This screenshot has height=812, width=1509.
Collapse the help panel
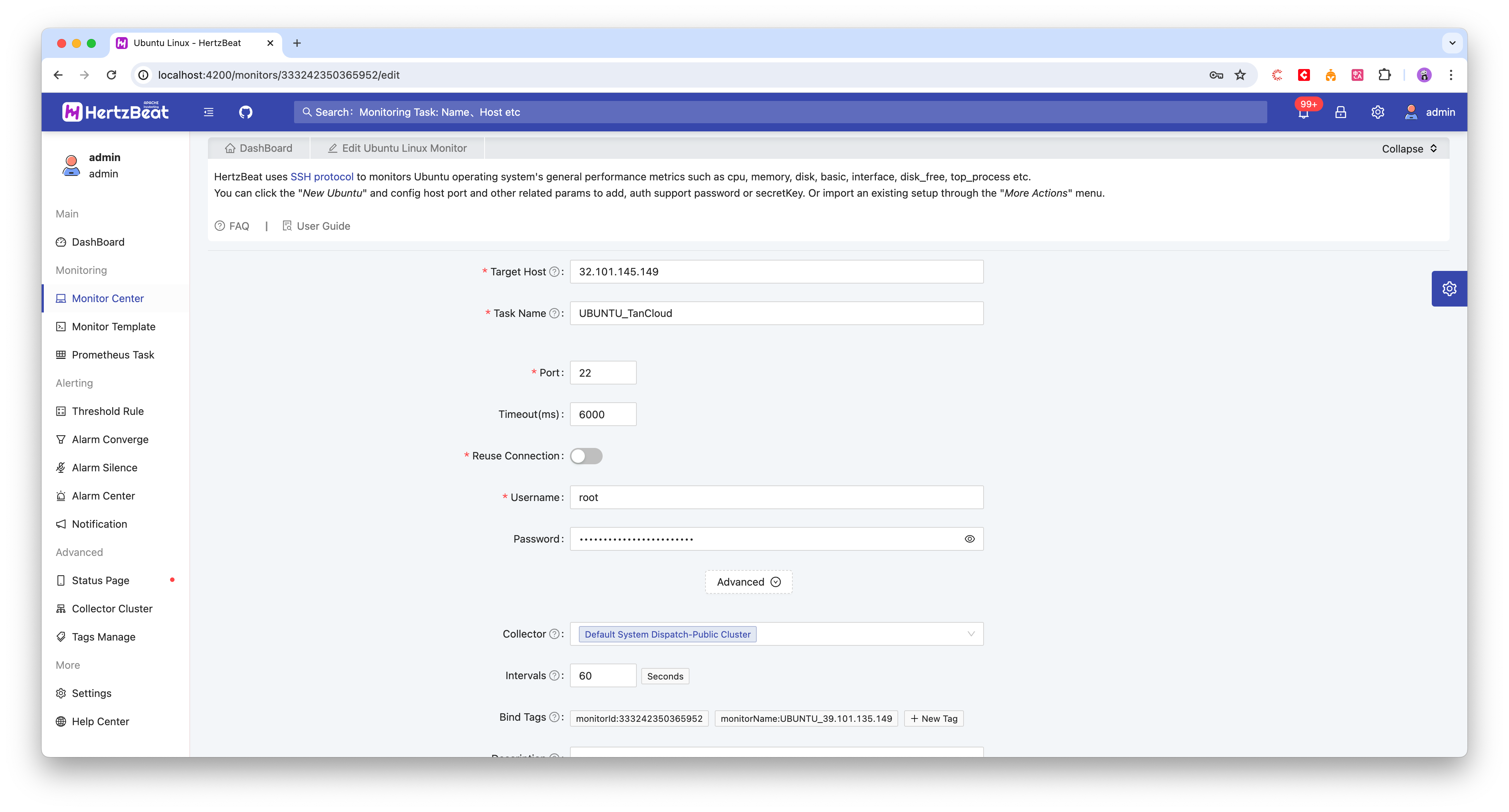tap(1409, 149)
